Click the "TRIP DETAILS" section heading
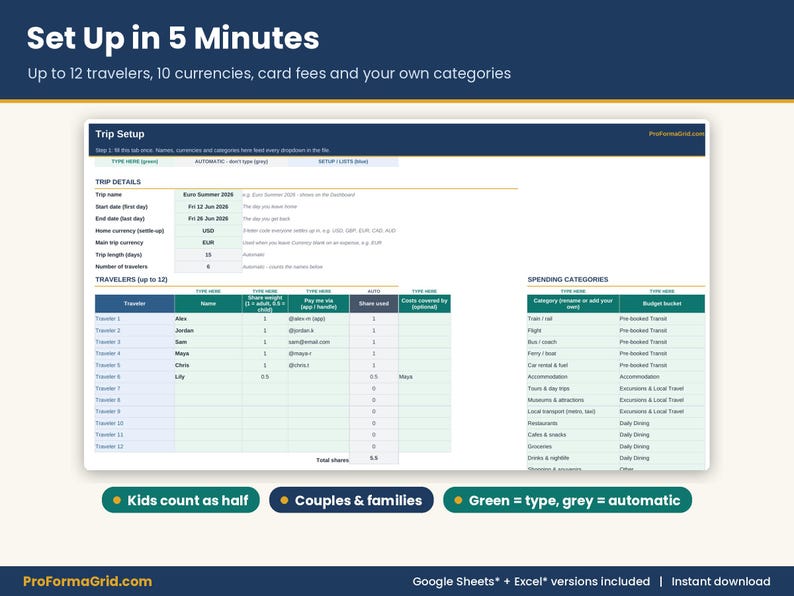This screenshot has width=794, height=596. tap(118, 182)
